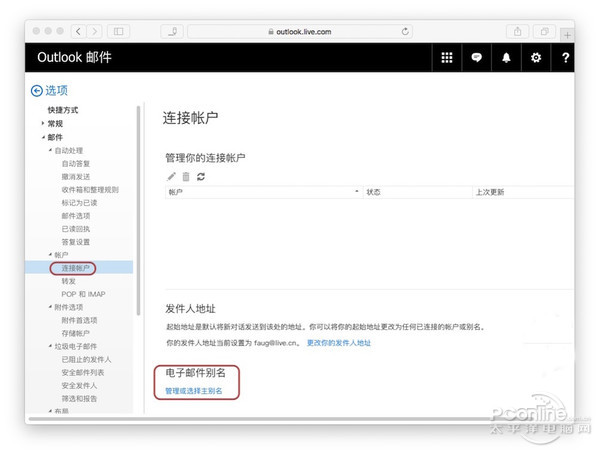Screen dimensions: 600x454
Task: Reload the page in Safari
Action: pos(405,31)
